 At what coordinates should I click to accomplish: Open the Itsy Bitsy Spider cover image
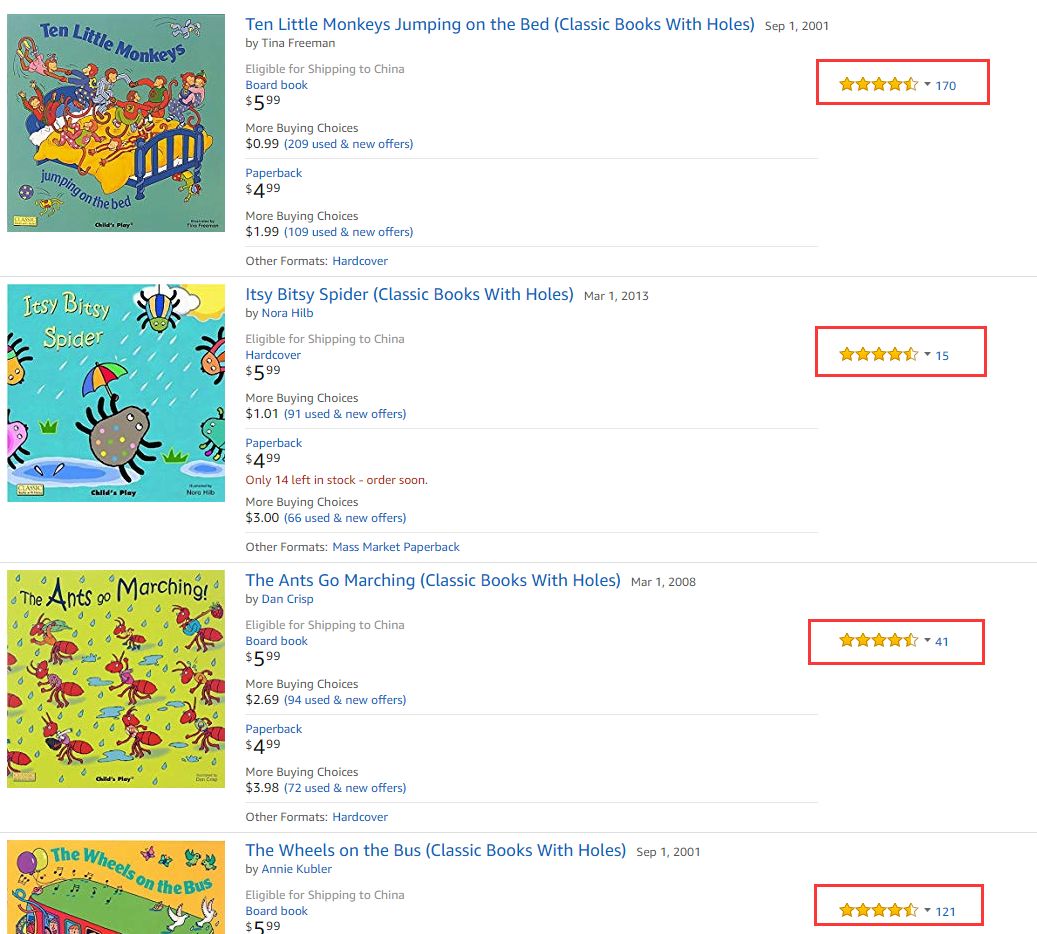[116, 393]
